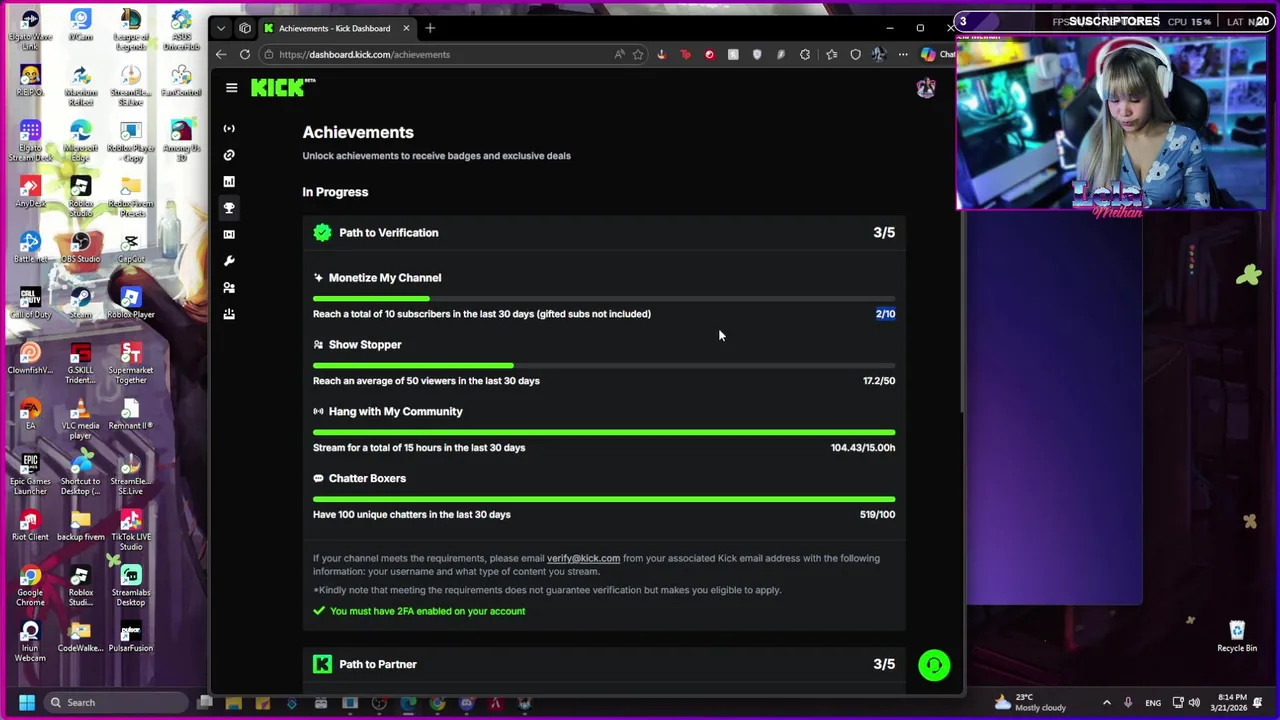Open AnyDesk desktop shortcut

pos(30,192)
